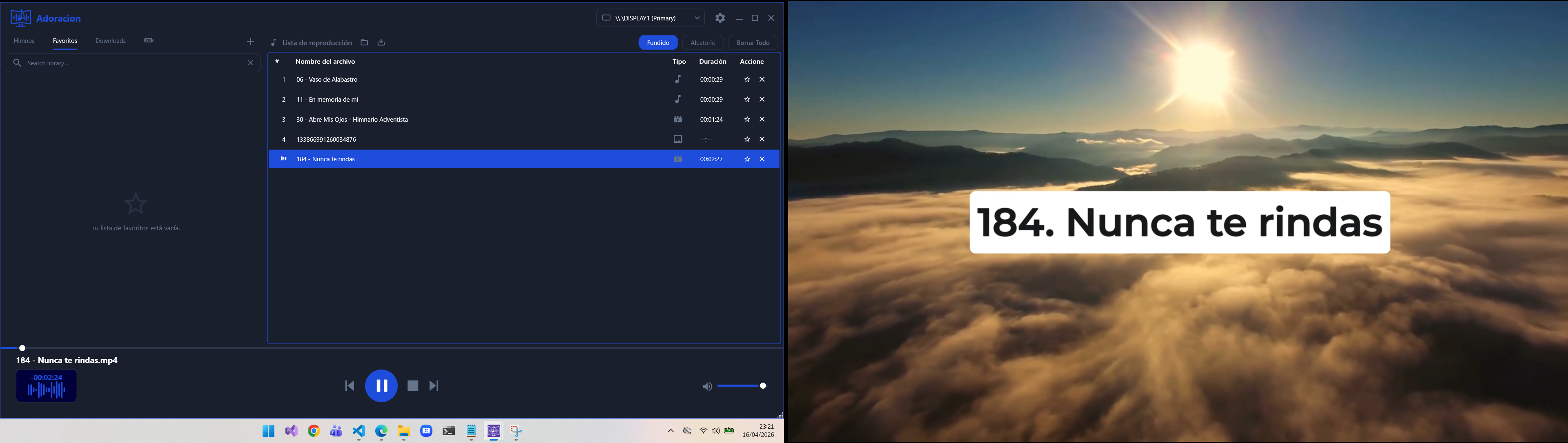Remove '133866991260034876' using its X button

pyautogui.click(x=762, y=139)
